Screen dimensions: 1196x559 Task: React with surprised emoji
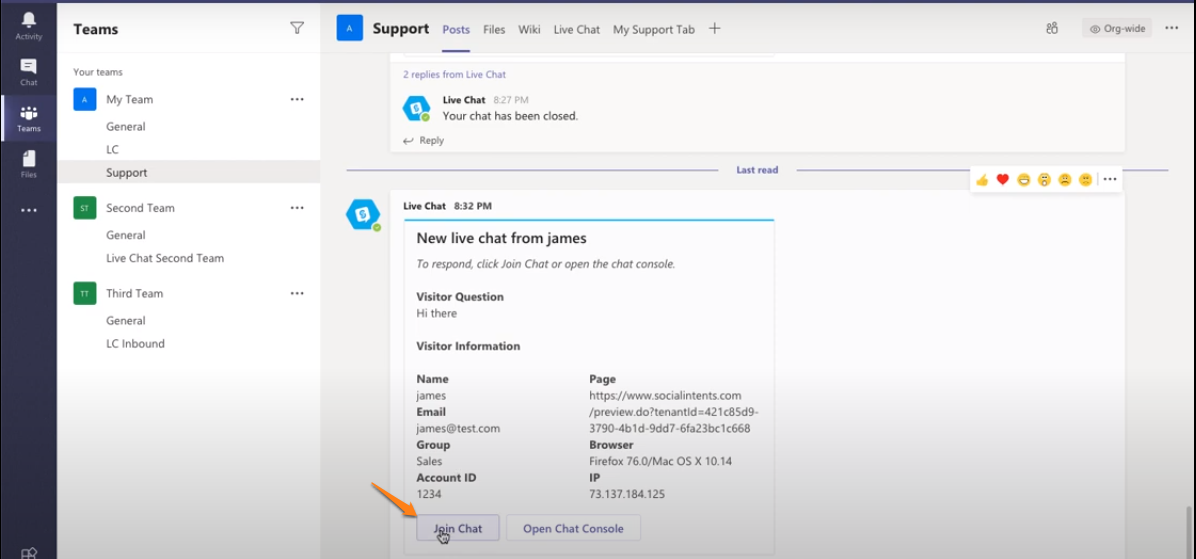(x=1043, y=179)
